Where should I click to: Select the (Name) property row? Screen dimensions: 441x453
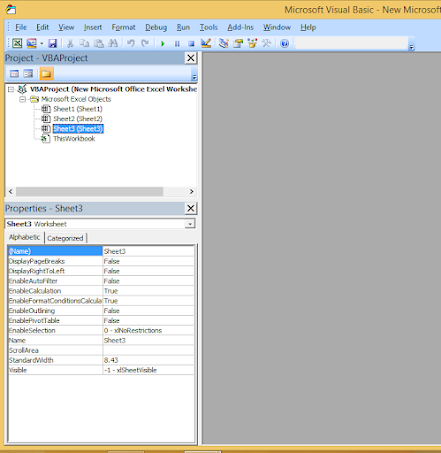[101, 251]
